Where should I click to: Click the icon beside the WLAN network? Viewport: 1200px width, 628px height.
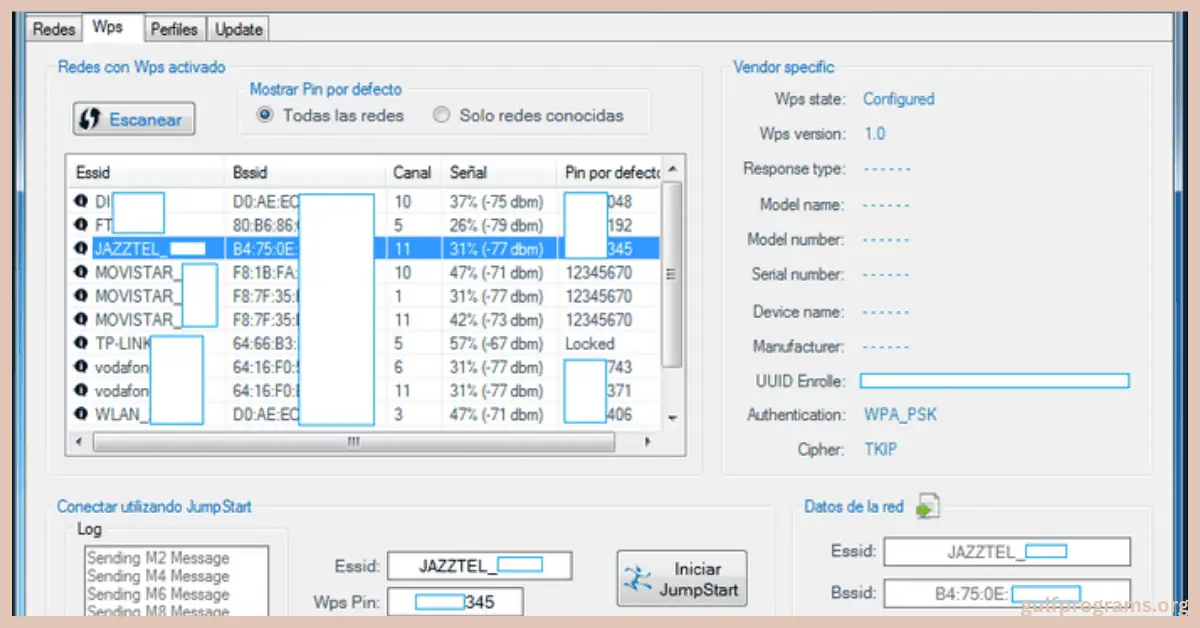81,414
